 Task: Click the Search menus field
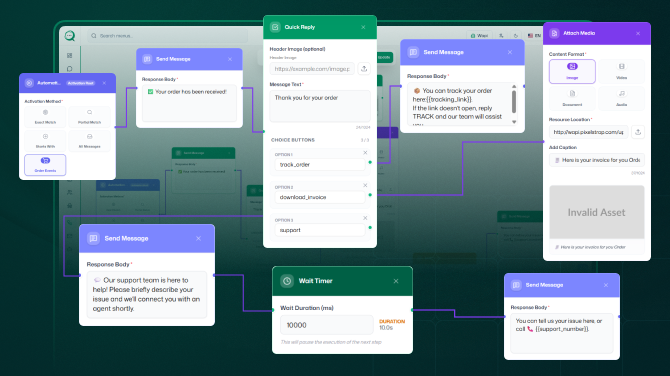168,36
